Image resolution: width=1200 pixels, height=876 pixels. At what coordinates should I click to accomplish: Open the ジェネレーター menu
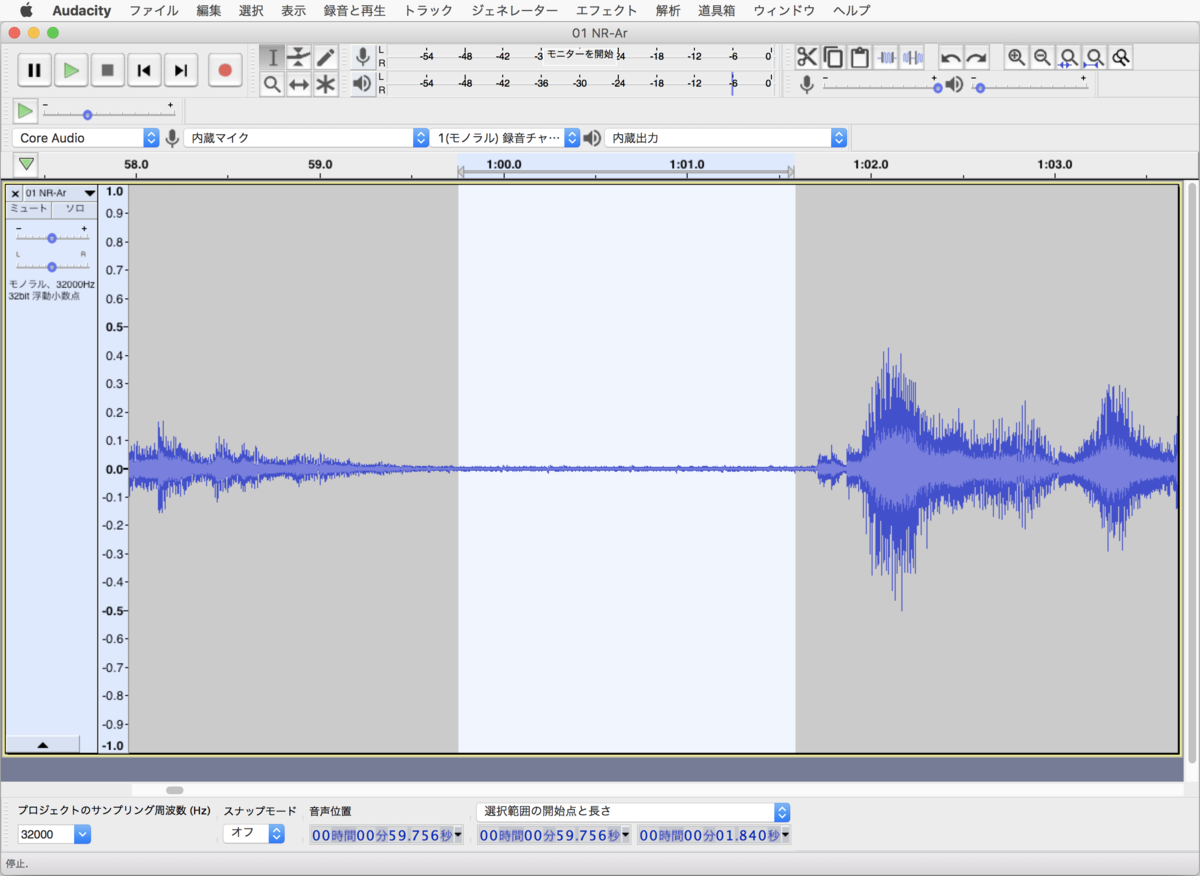[x=514, y=11]
